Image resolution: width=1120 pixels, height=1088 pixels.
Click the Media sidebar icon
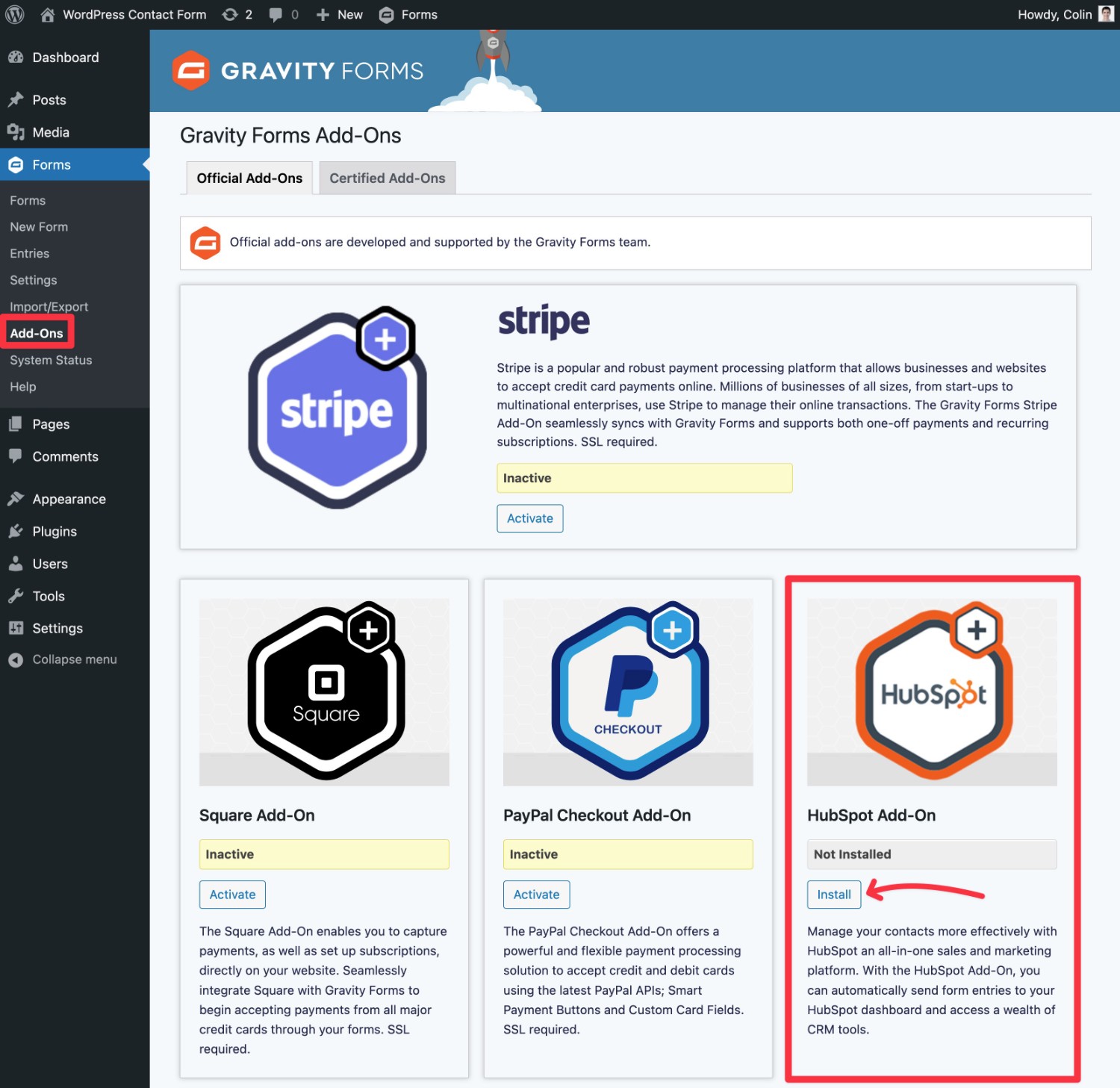coord(16,132)
